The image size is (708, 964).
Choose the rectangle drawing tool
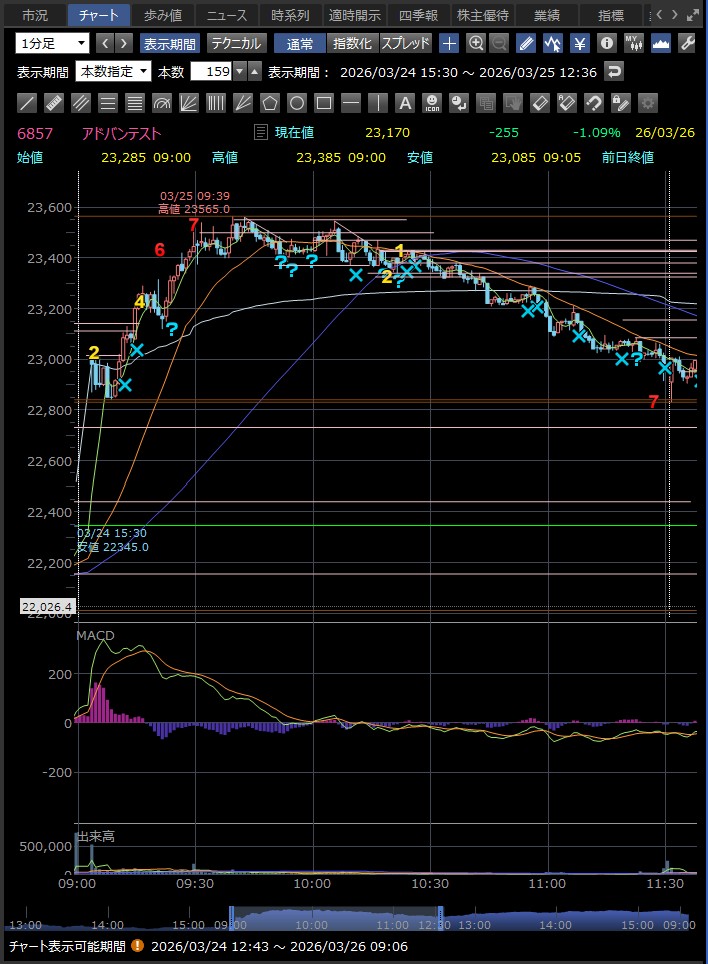[x=323, y=102]
